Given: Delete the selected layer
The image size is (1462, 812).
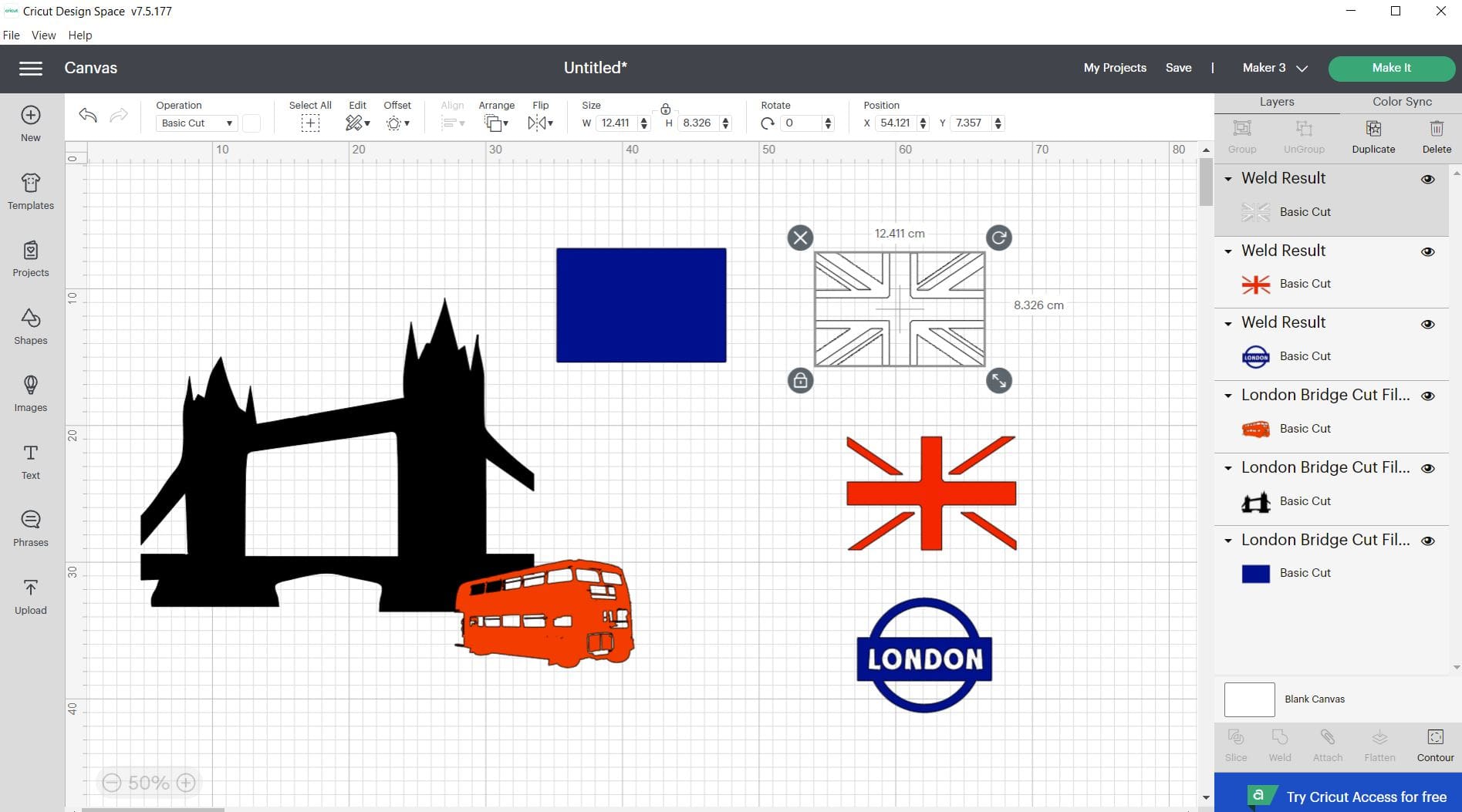Looking at the screenshot, I should coord(1437,136).
